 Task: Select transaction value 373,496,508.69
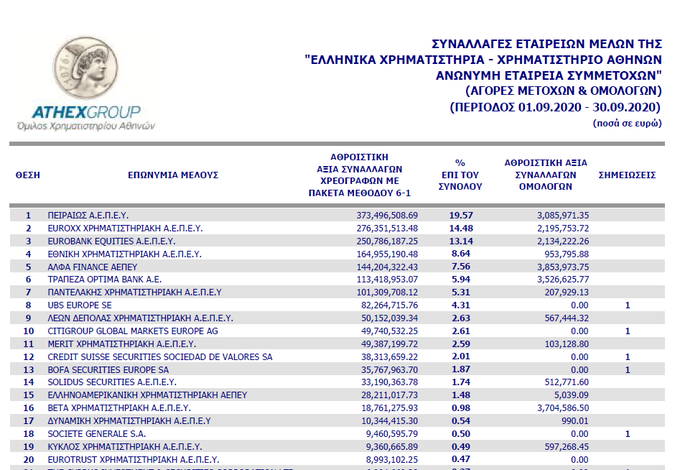click(387, 215)
